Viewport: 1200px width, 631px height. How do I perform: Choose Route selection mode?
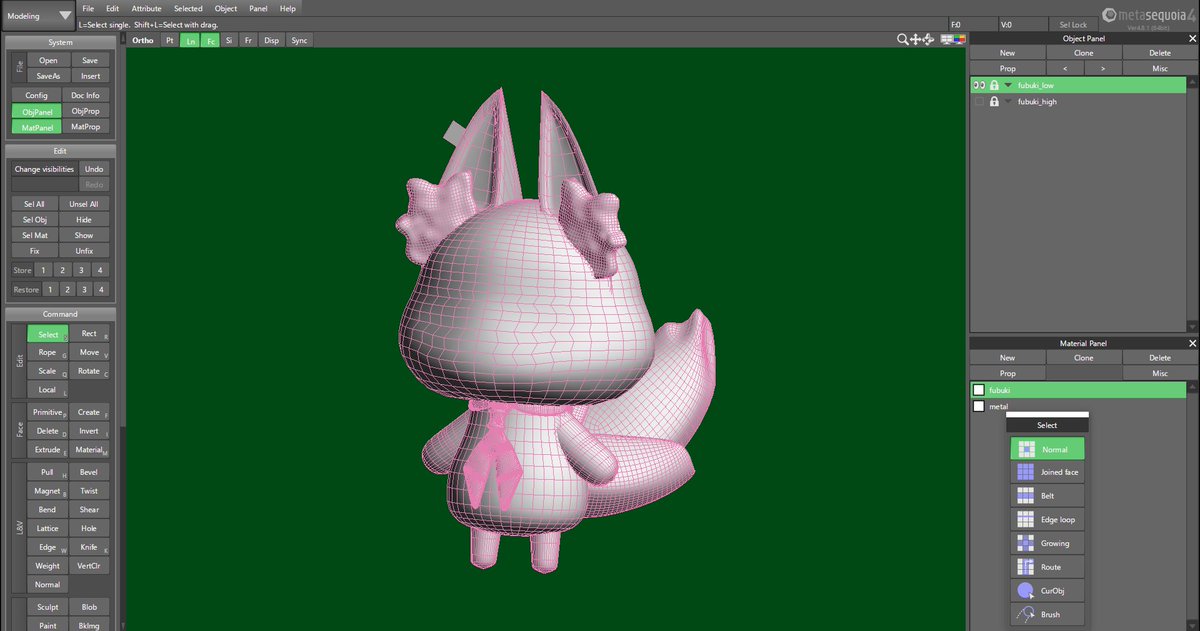(x=1047, y=567)
